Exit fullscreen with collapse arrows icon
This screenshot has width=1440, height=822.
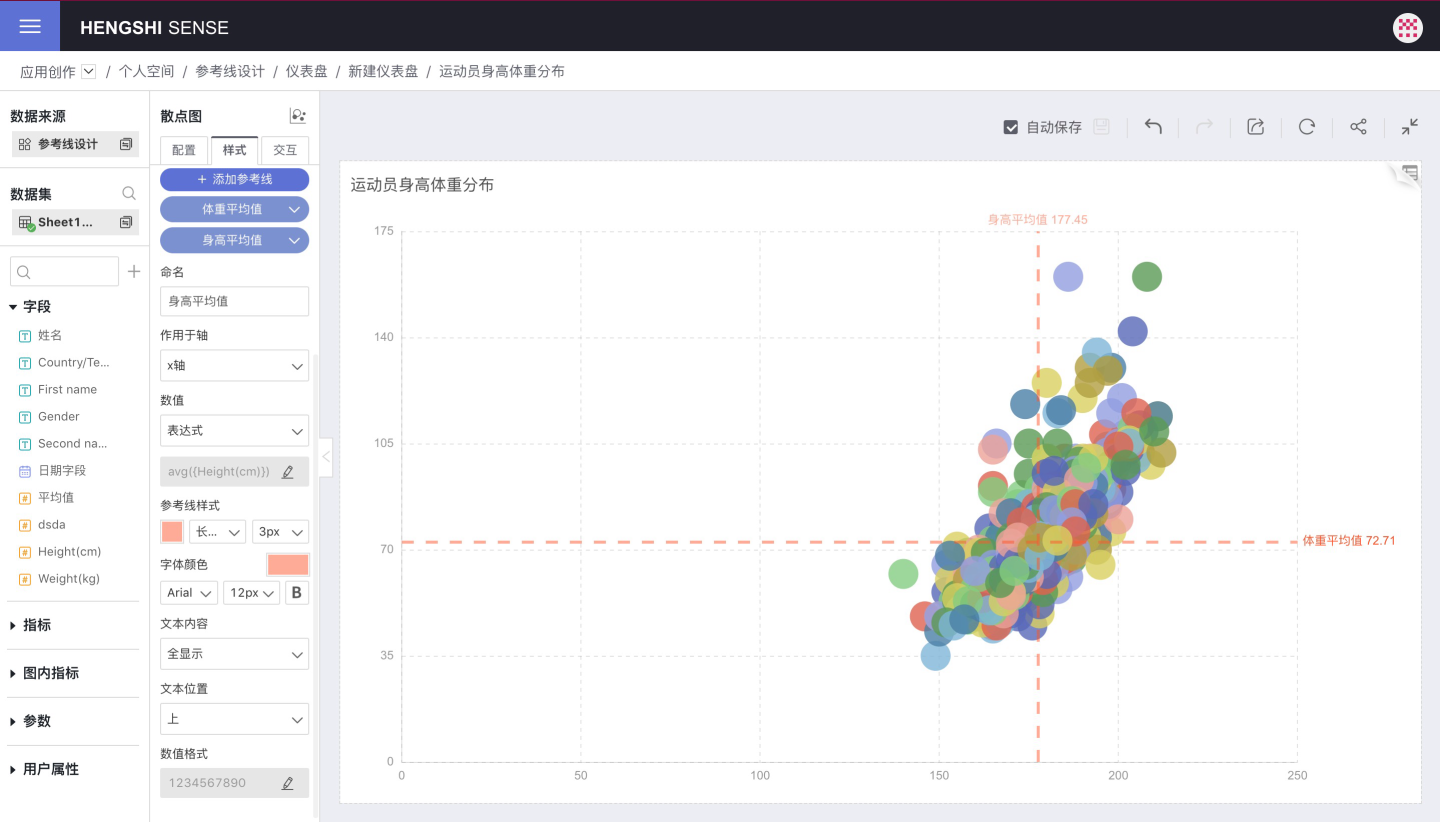click(1410, 127)
